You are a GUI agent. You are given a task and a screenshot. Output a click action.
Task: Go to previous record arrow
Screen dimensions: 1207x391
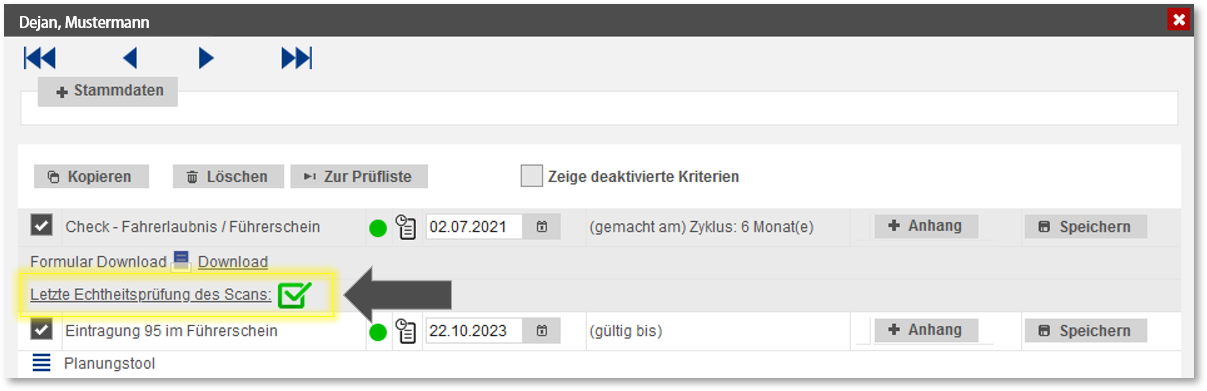point(130,58)
